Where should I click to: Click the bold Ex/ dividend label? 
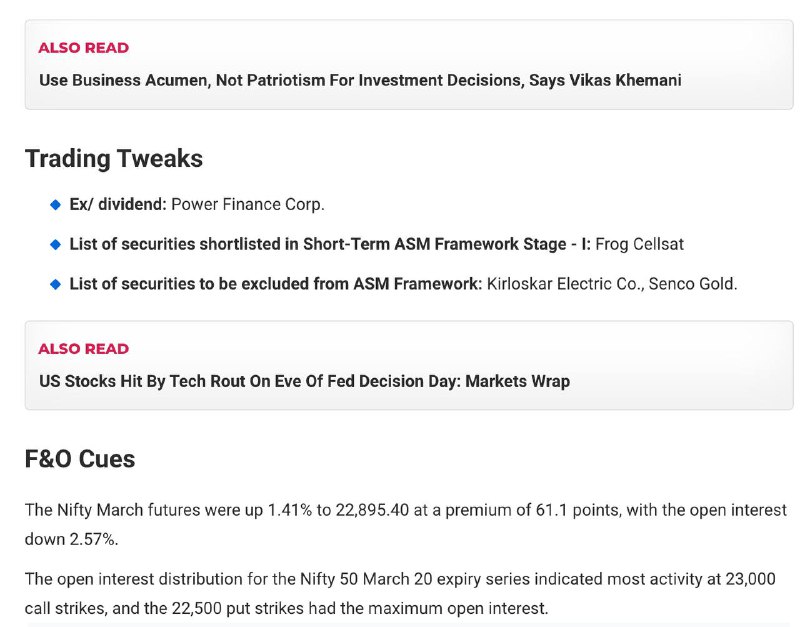(x=118, y=205)
